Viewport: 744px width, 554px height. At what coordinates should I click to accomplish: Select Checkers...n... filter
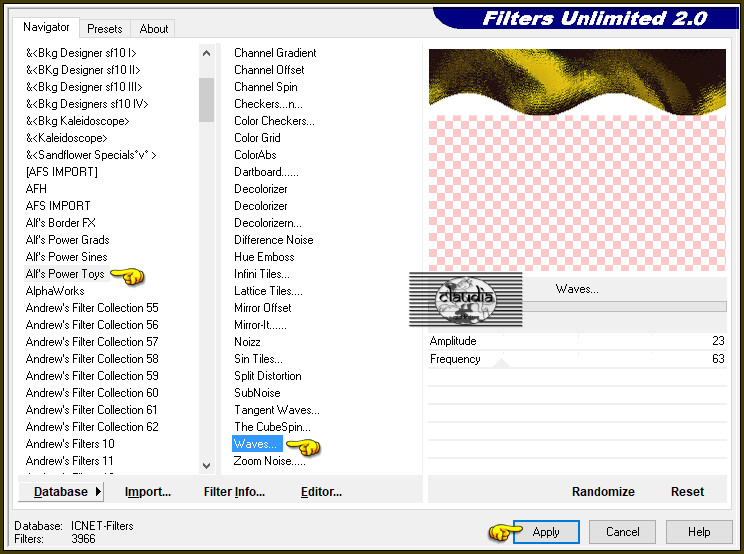tap(268, 103)
